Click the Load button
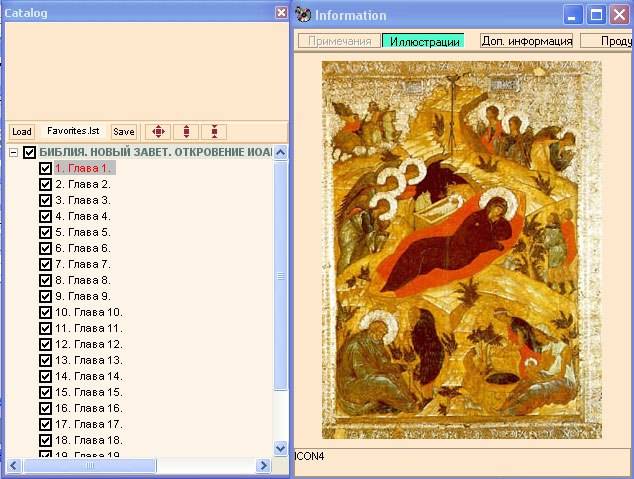Image resolution: width=634 pixels, height=479 pixels. point(22,132)
